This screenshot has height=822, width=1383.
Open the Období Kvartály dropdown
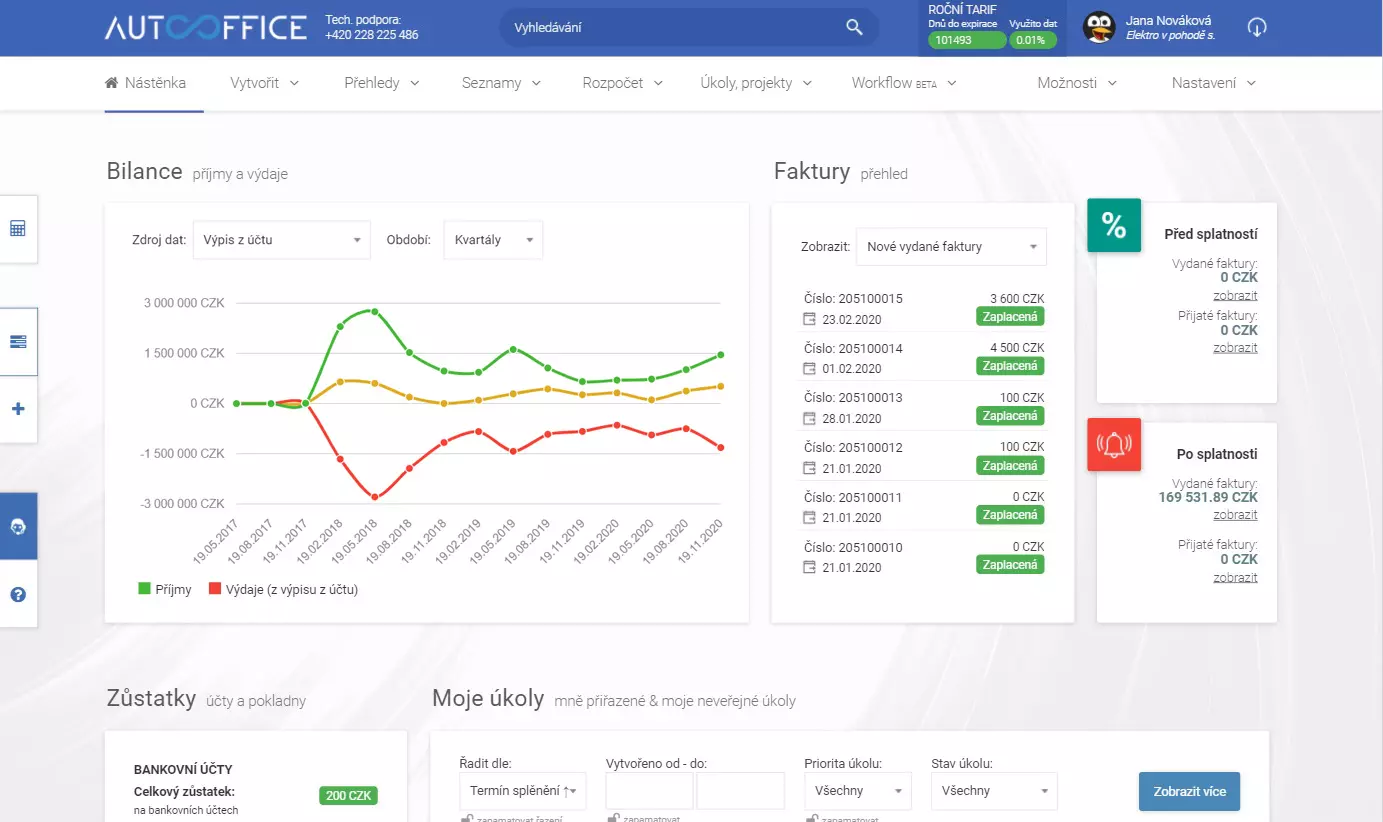tap(493, 240)
